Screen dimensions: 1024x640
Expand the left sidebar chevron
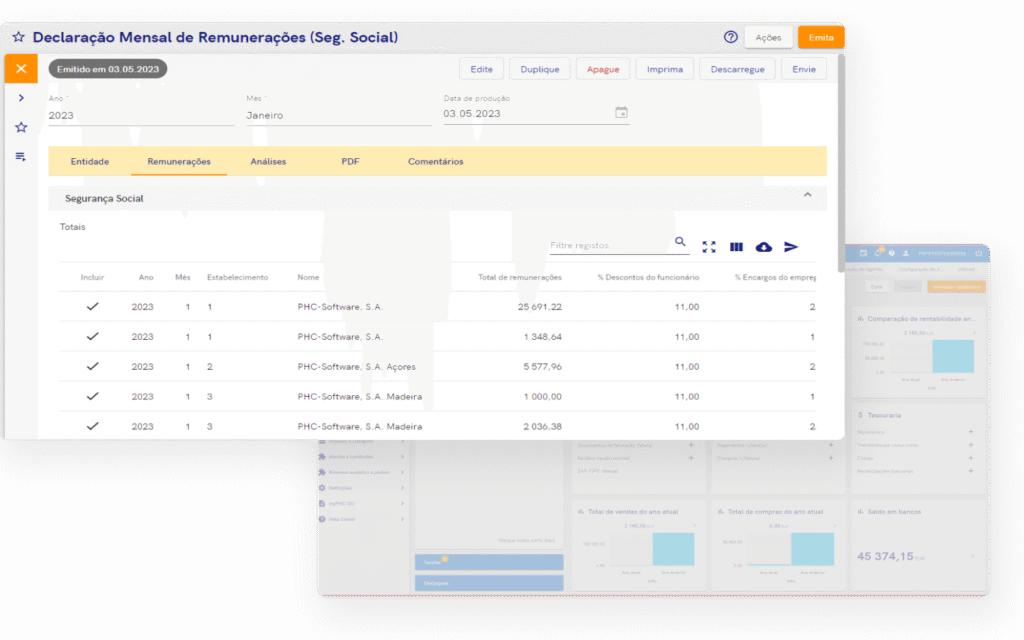point(21,98)
